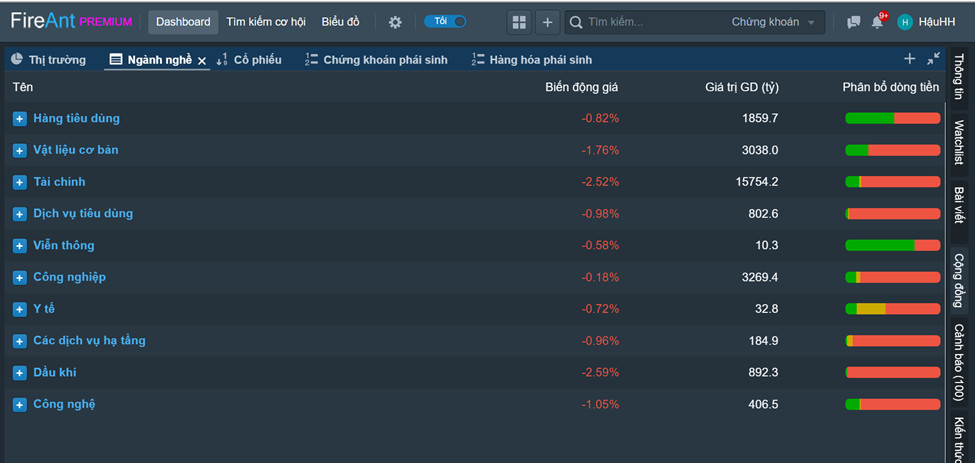
Task: Expand the Dầu khí industry row
Action: point(19,373)
